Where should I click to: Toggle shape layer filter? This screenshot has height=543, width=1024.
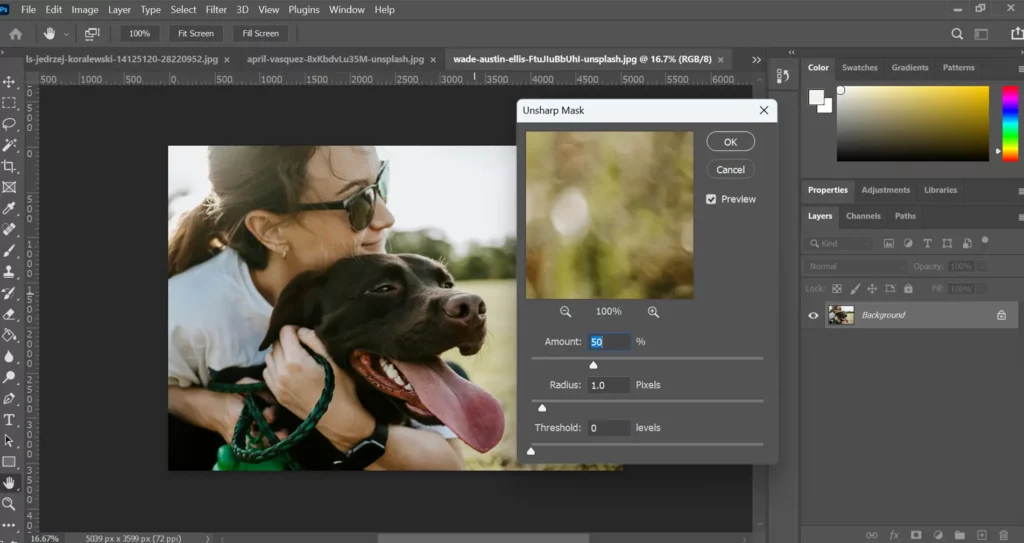947,243
